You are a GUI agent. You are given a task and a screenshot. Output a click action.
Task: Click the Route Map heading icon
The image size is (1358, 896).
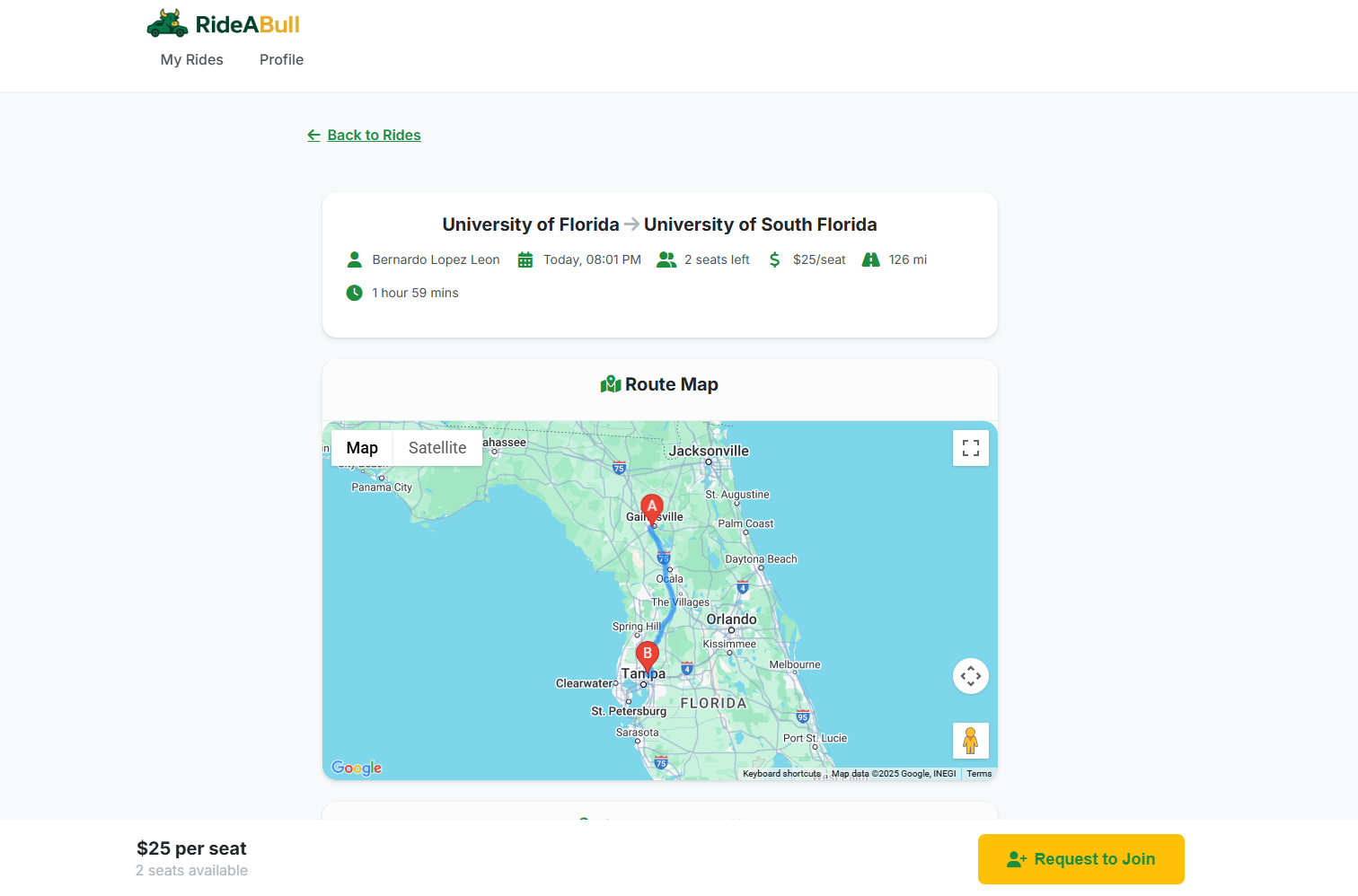pos(611,384)
